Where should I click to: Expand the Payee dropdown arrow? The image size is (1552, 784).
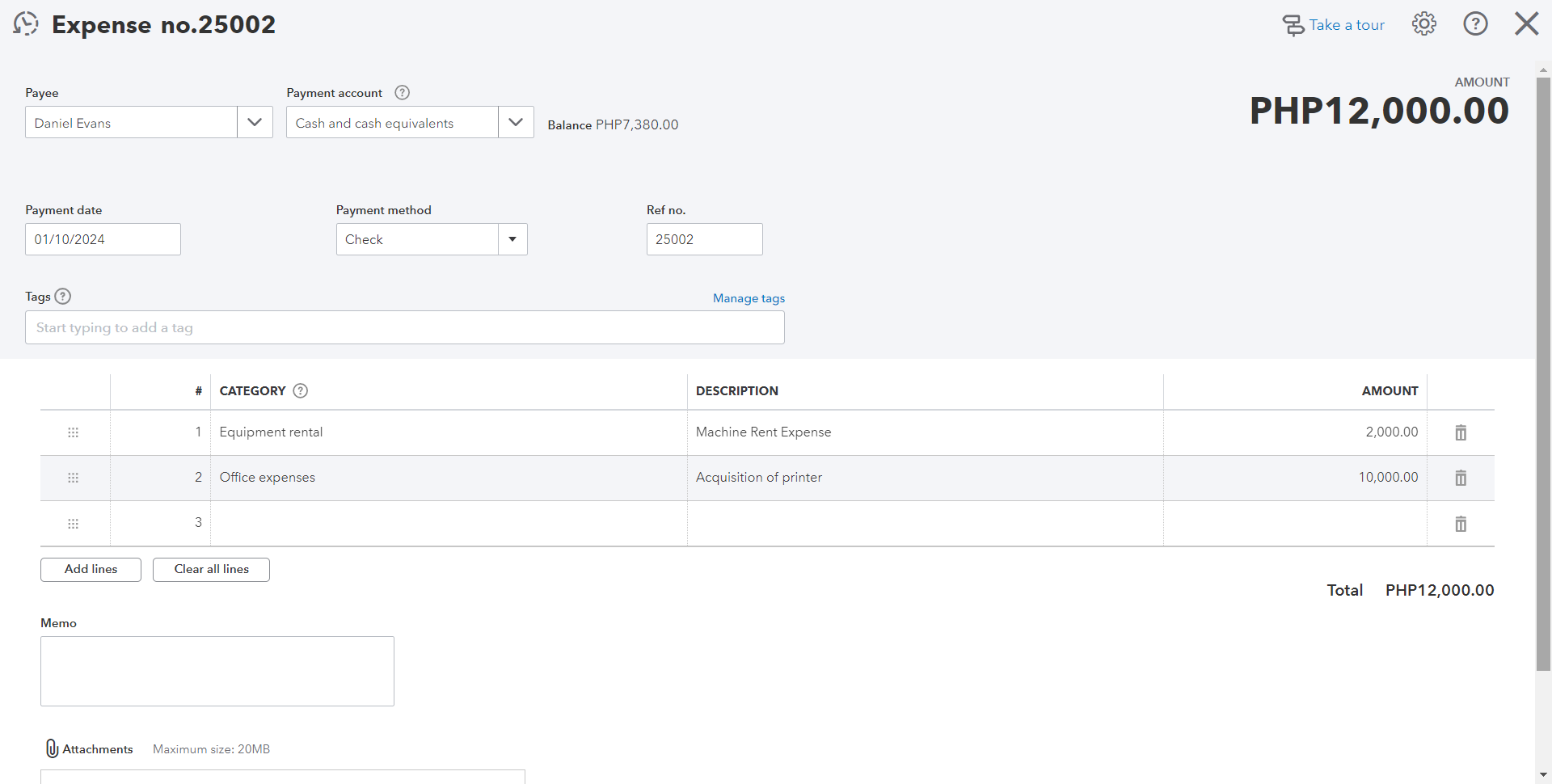(x=255, y=122)
